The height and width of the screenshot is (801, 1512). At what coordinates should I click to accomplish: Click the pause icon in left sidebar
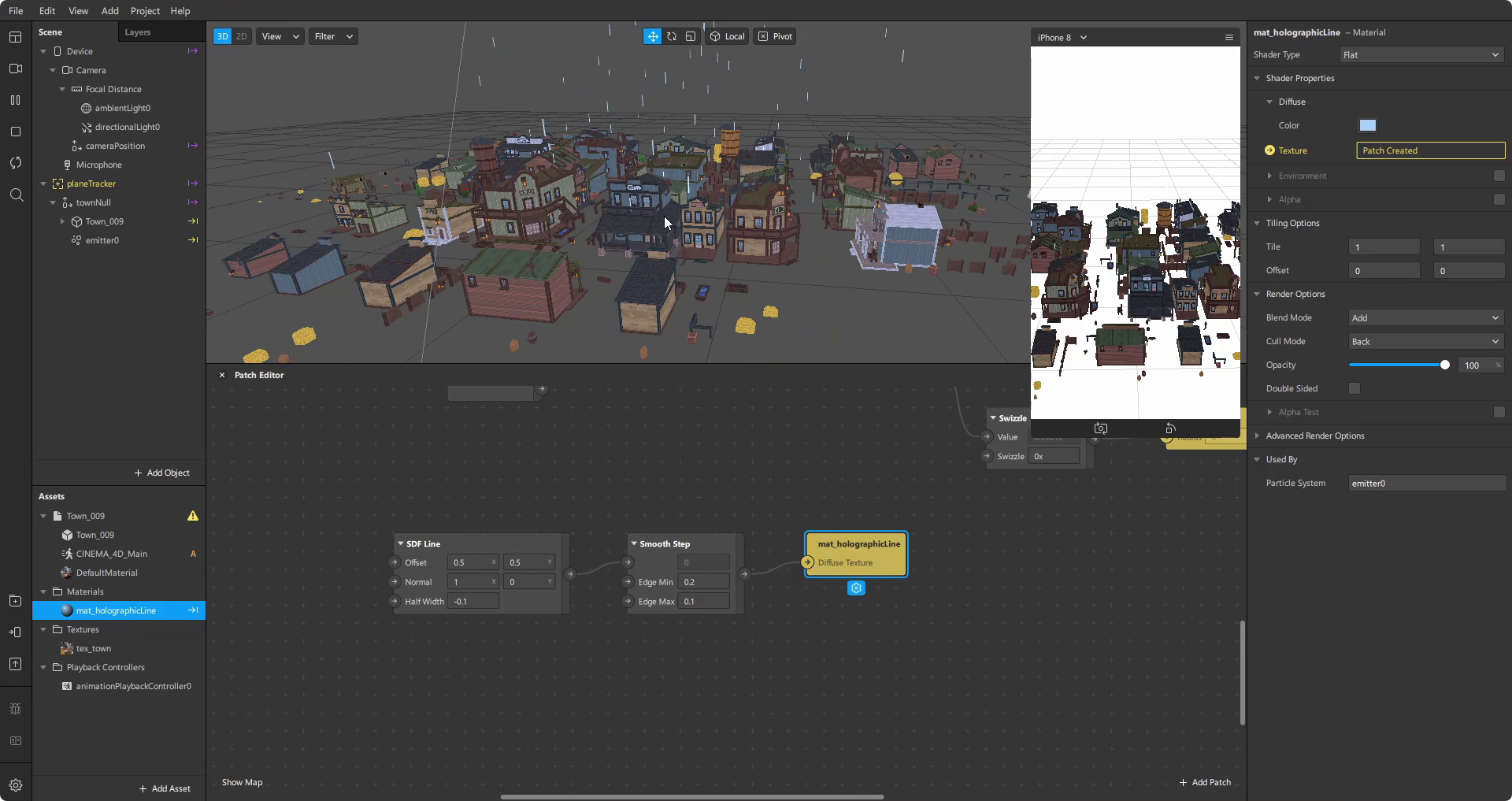point(15,100)
